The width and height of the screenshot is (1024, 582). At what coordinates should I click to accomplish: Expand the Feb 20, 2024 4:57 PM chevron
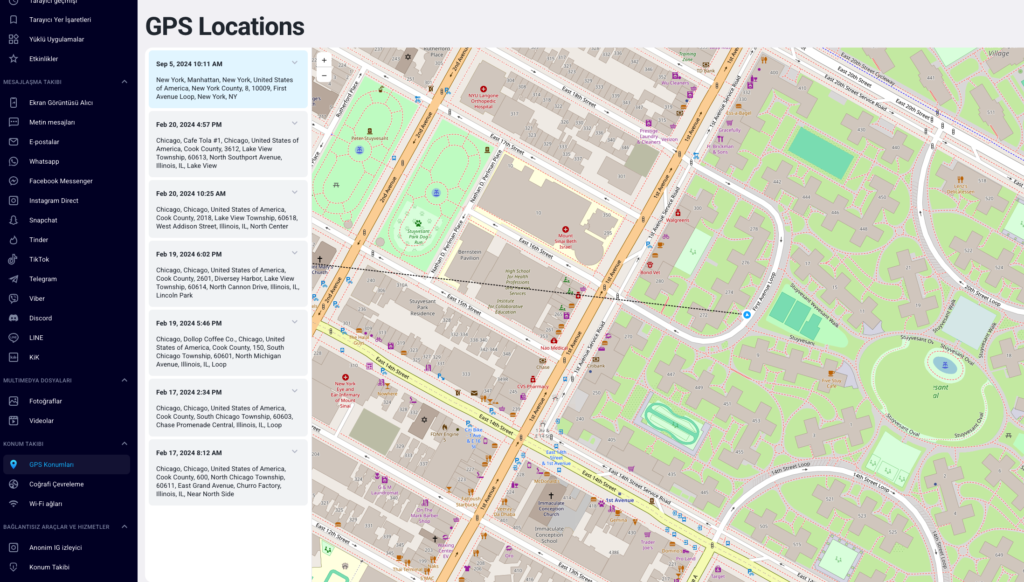[295, 124]
